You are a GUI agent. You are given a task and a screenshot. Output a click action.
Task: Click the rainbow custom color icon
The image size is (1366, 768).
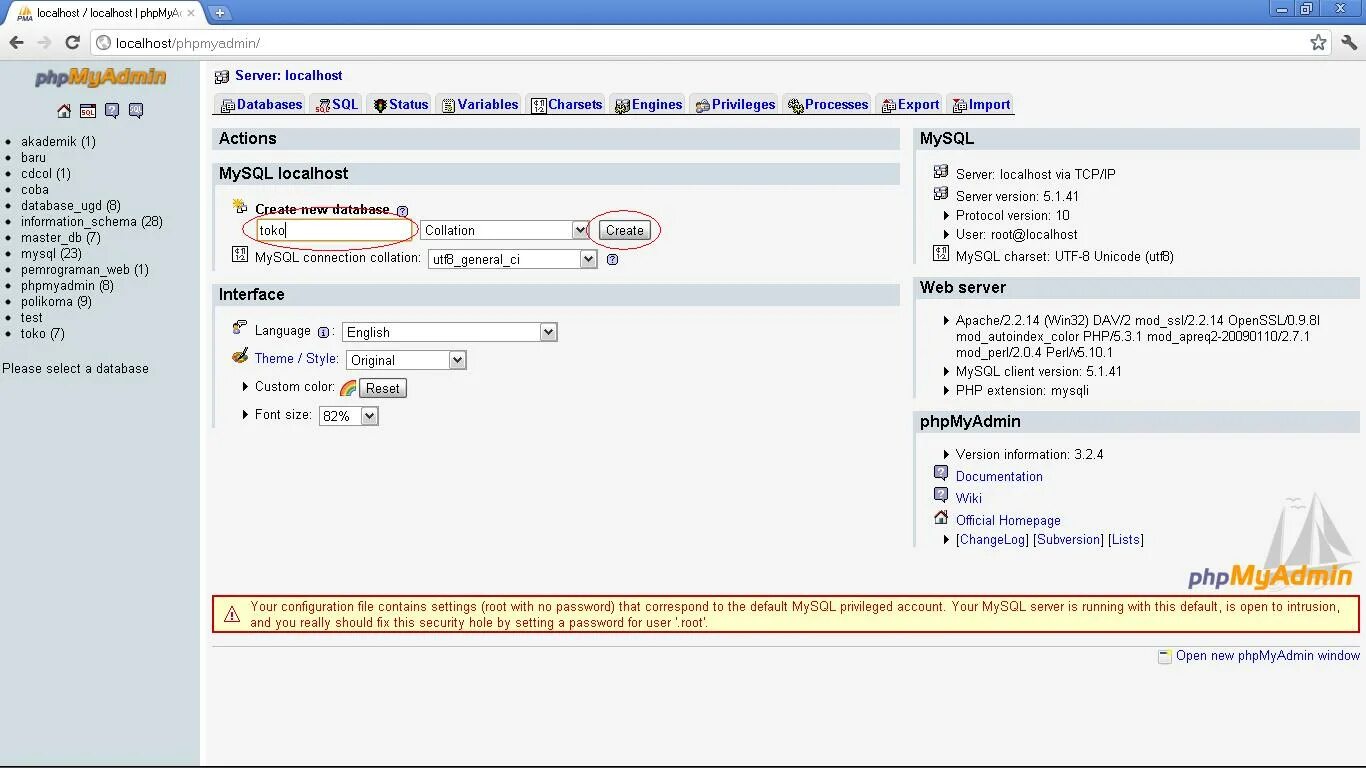pyautogui.click(x=347, y=388)
